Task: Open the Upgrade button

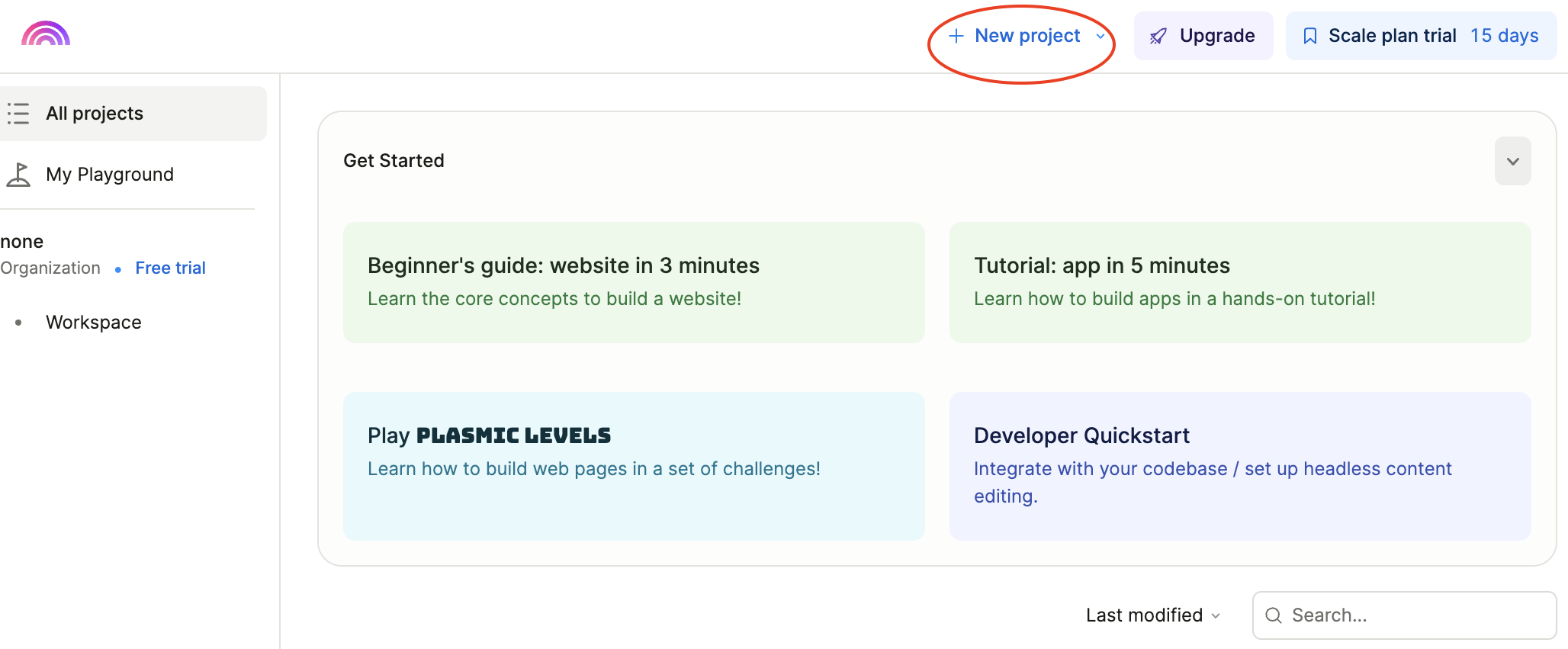Action: pos(1203,36)
